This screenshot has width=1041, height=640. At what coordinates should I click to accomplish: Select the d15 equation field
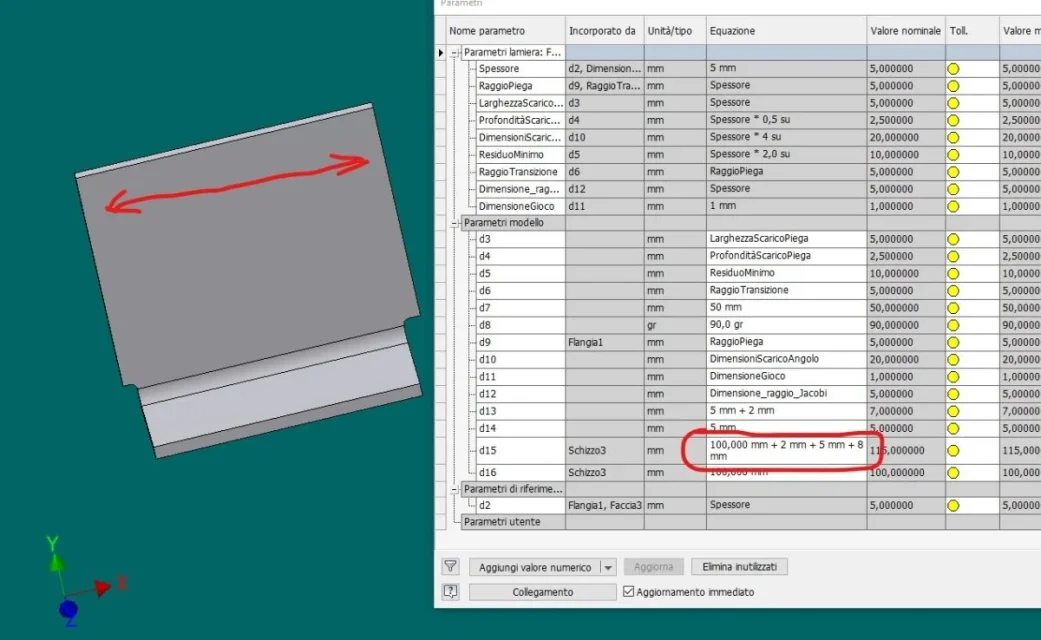click(786, 450)
